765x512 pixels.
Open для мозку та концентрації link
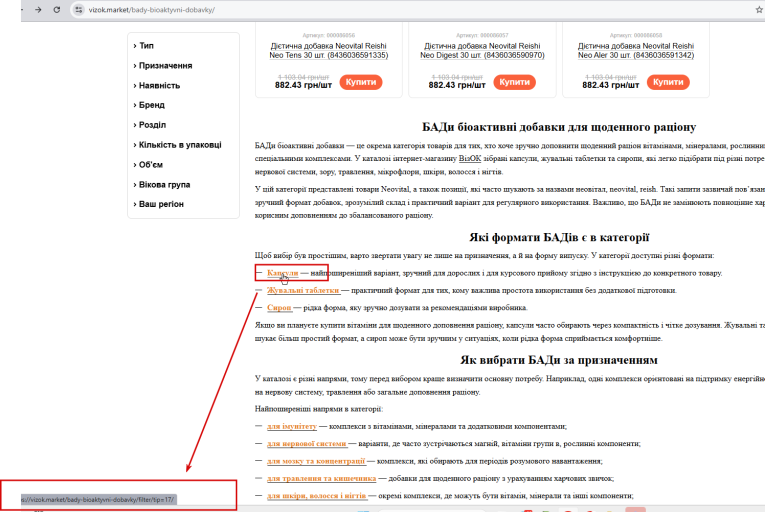tap(316, 461)
